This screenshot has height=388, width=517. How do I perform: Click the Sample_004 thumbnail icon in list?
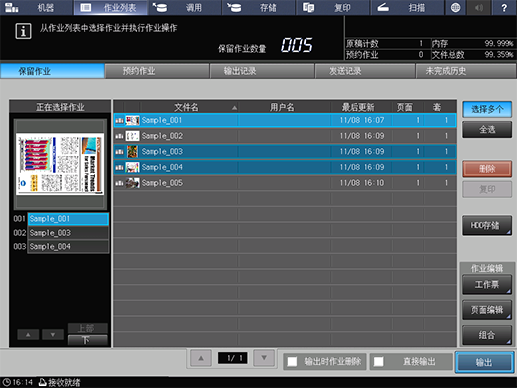132,167
